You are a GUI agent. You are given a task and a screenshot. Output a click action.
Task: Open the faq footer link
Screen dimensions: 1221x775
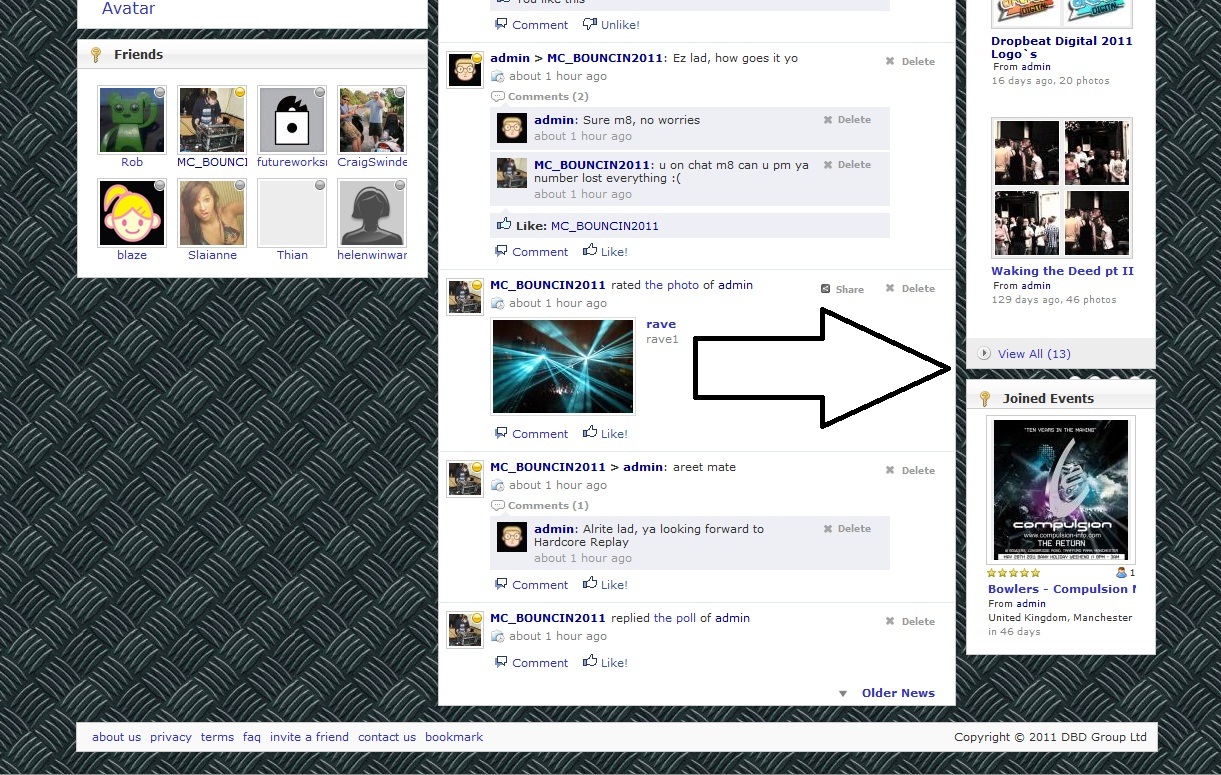click(251, 737)
